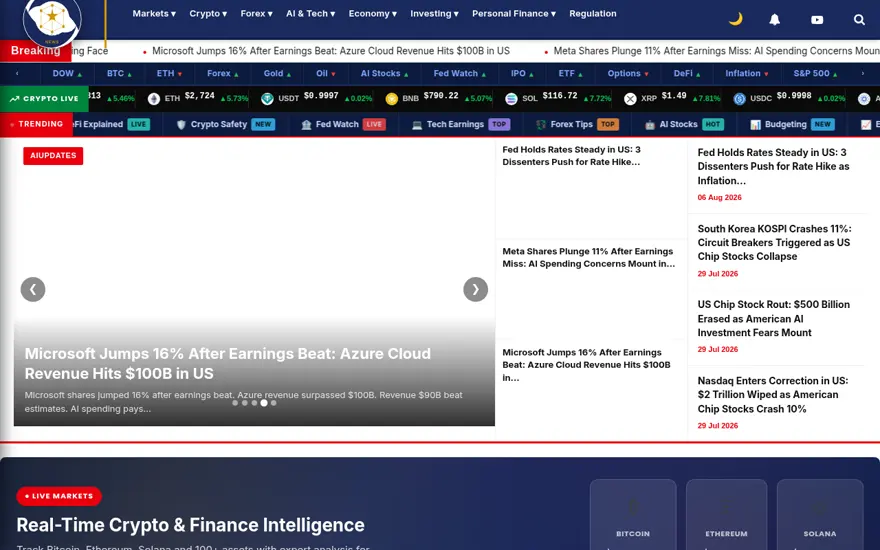Open sidebar Fed Holds Rates Steady article
Image resolution: width=880 pixels, height=550 pixels.
pos(773,166)
